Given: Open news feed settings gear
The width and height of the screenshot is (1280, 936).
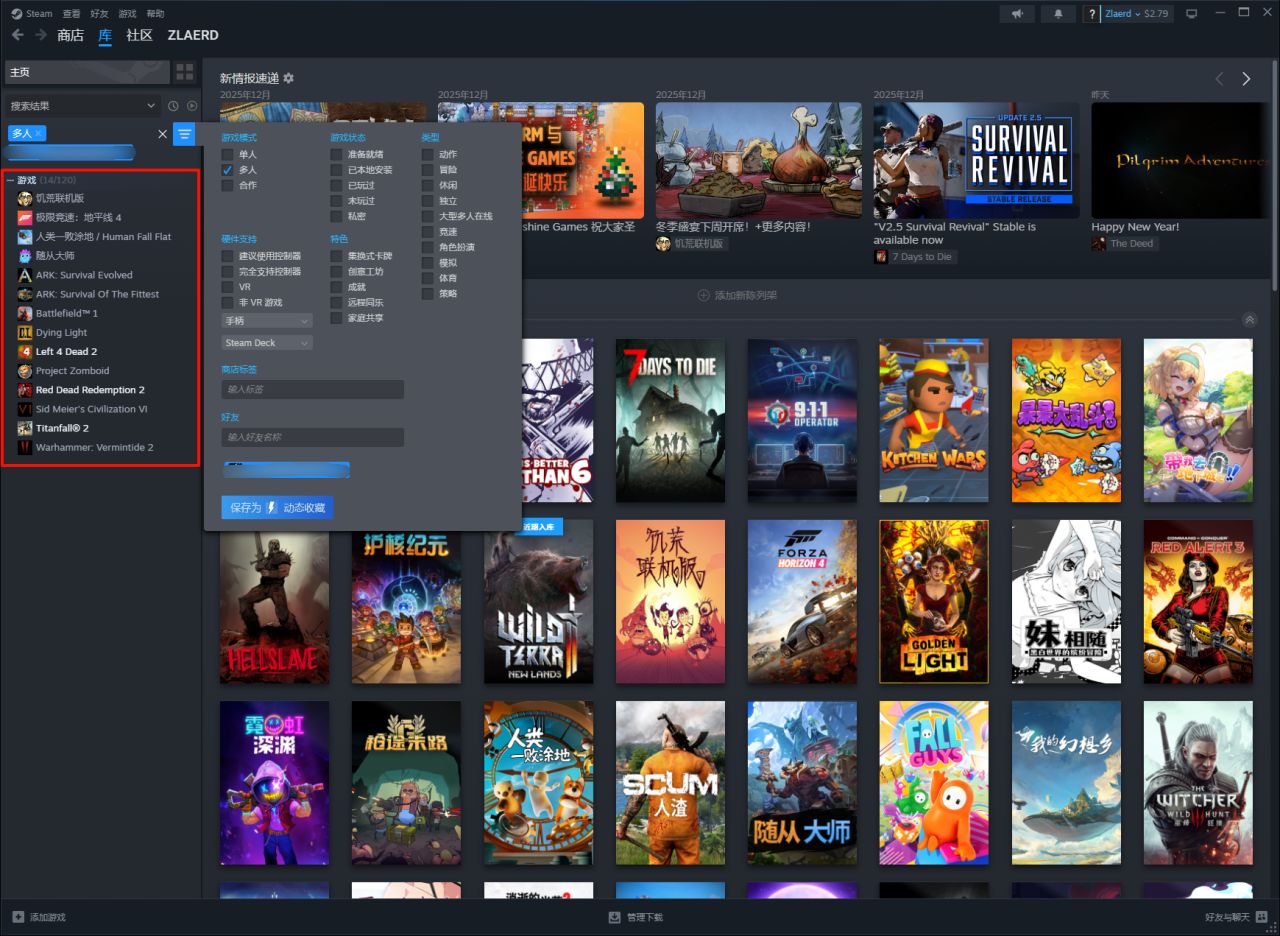Looking at the screenshot, I should pyautogui.click(x=289, y=78).
